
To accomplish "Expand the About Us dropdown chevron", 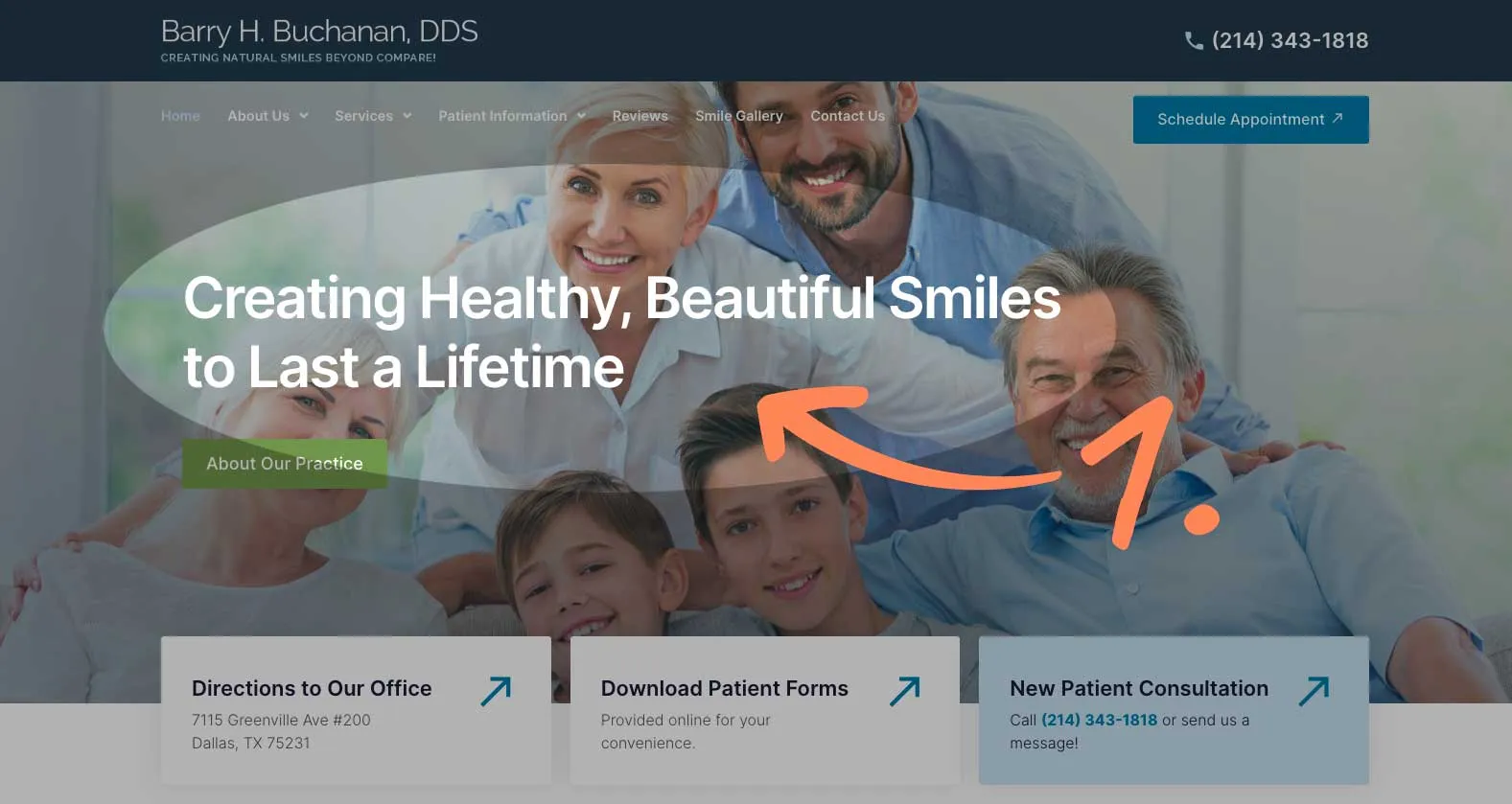I will tap(304, 116).
